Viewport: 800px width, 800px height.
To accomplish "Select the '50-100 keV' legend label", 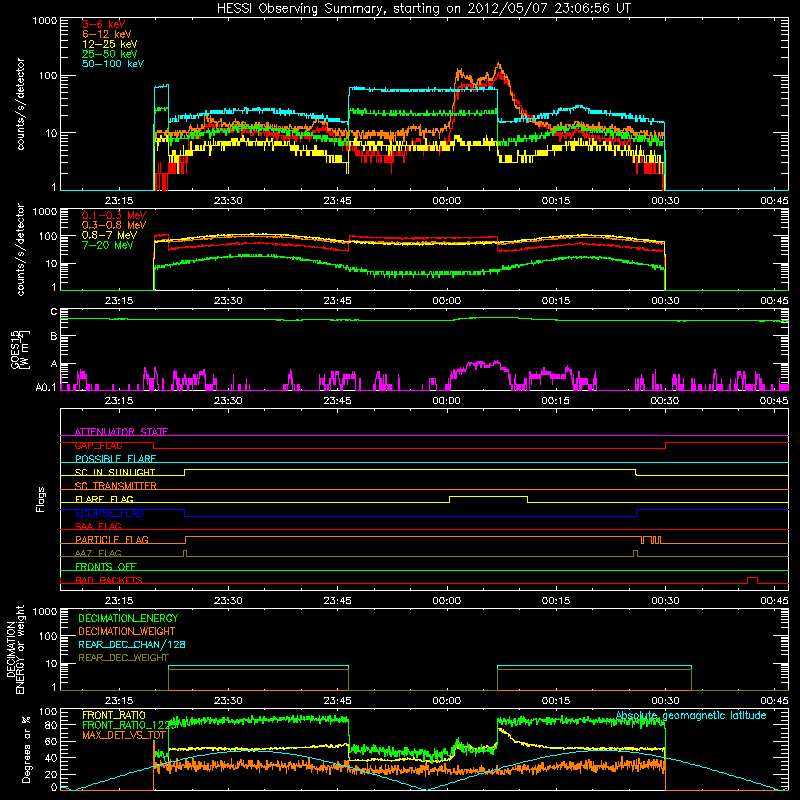I will (x=113, y=64).
